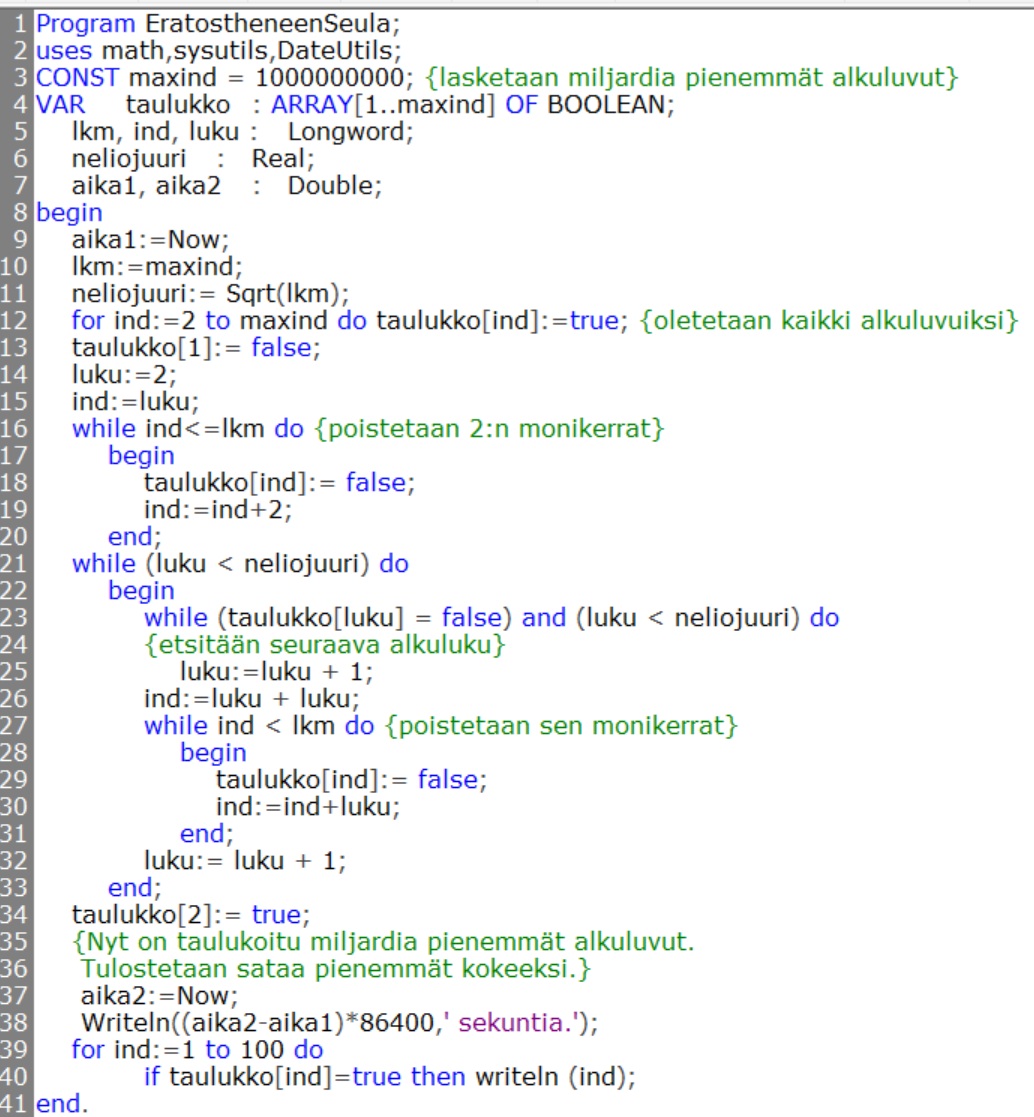Screen dimensions: 1034x1117
Task: Click line number 41 in the gutter
Action: coord(17,1105)
